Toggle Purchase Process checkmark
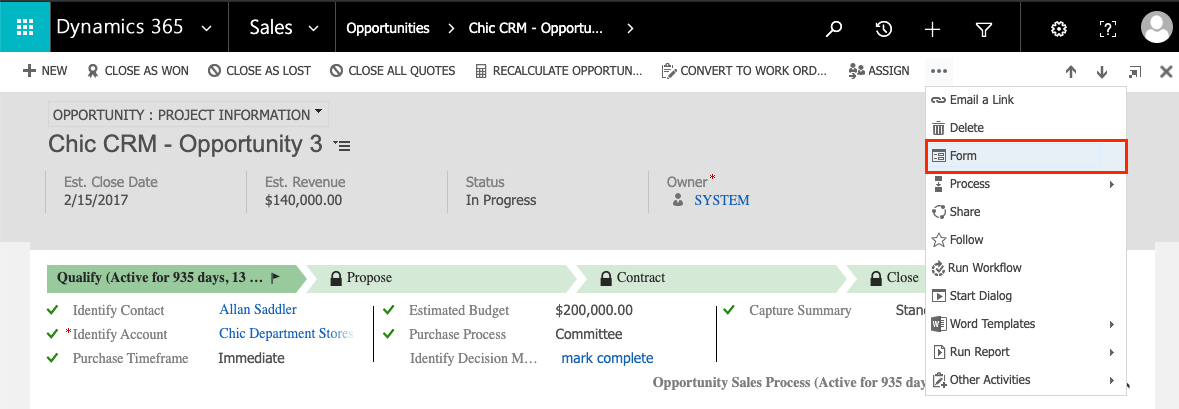The image size is (1179, 409). click(389, 334)
